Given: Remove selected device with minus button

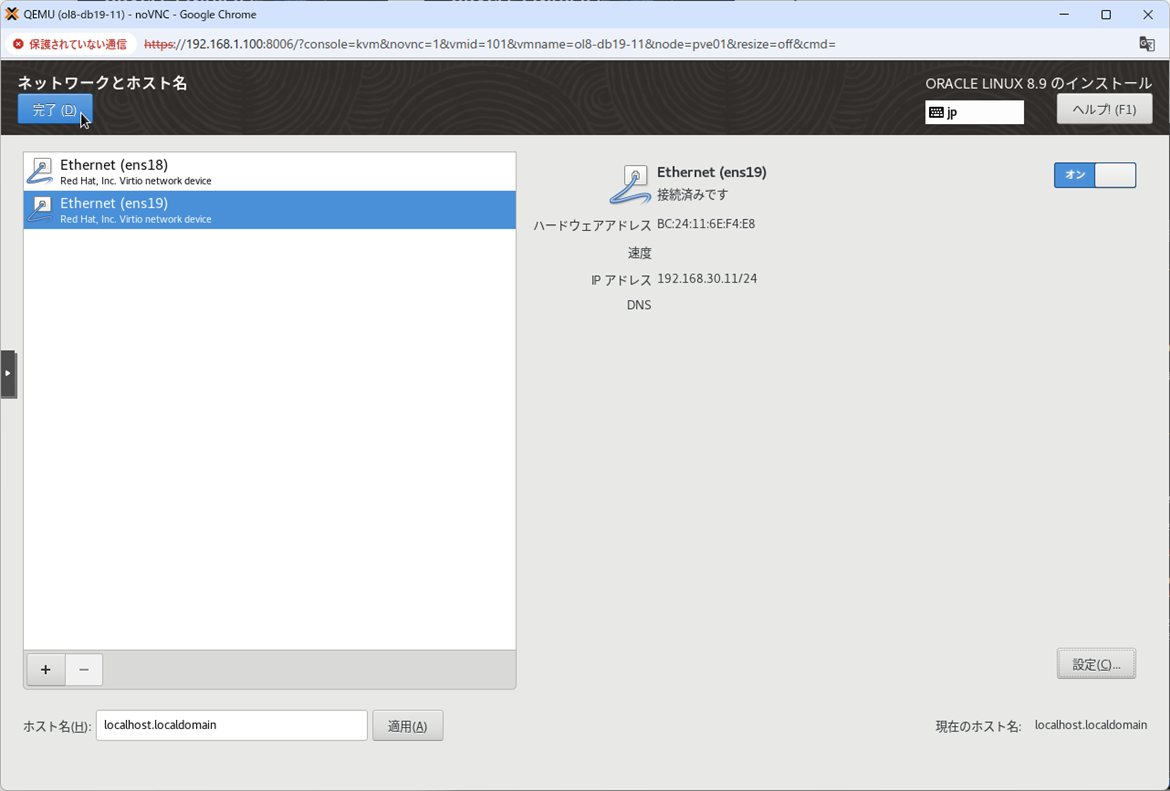Looking at the screenshot, I should pyautogui.click(x=84, y=669).
